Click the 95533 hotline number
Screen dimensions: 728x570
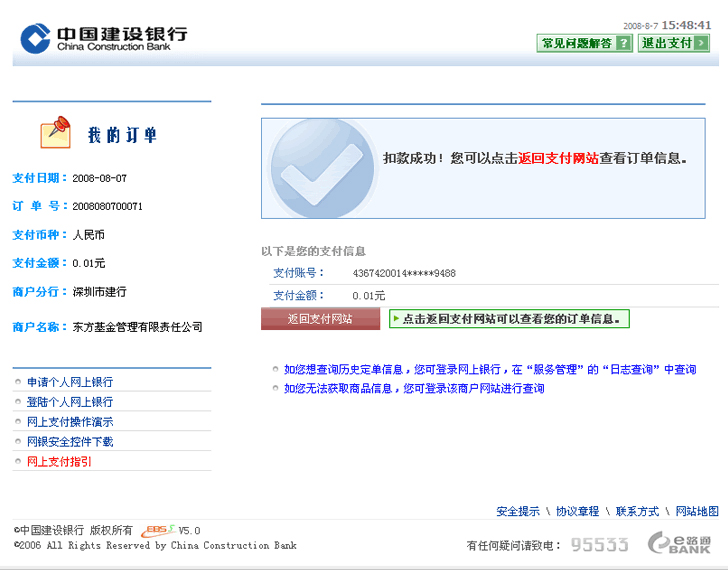coord(599,544)
